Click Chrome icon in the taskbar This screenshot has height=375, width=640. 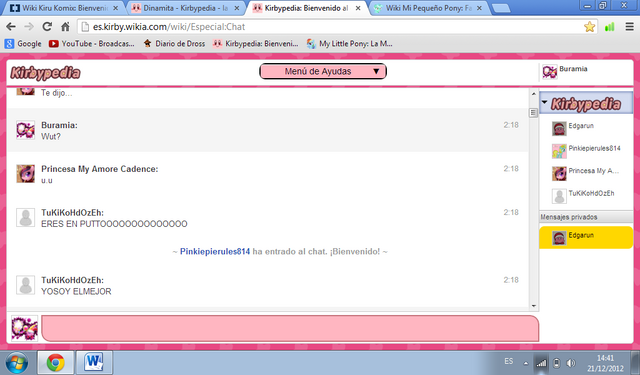[x=56, y=363]
